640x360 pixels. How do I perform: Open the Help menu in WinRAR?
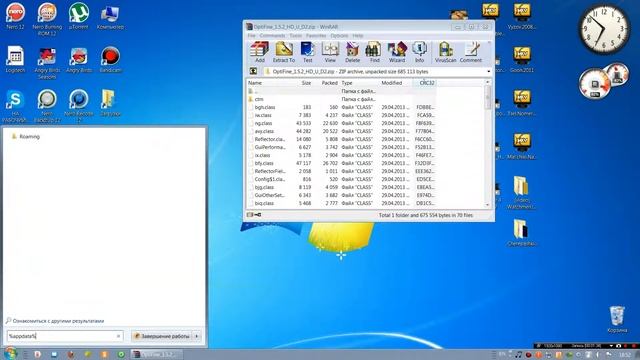coord(358,36)
